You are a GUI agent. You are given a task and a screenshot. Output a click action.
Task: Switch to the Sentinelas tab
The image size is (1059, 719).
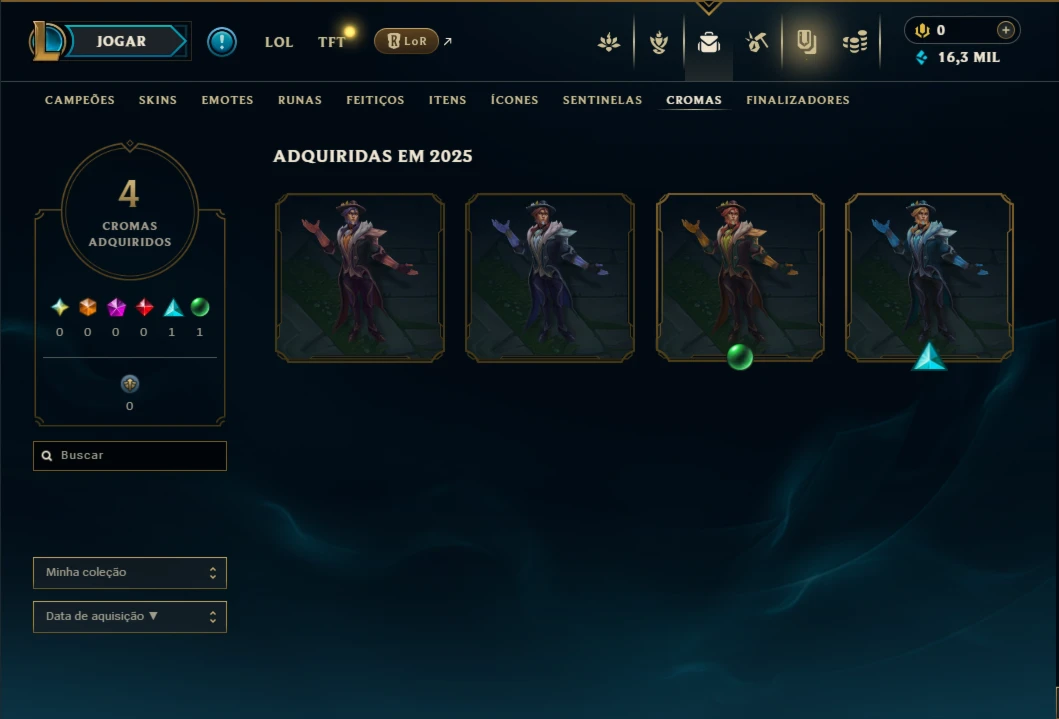(602, 100)
